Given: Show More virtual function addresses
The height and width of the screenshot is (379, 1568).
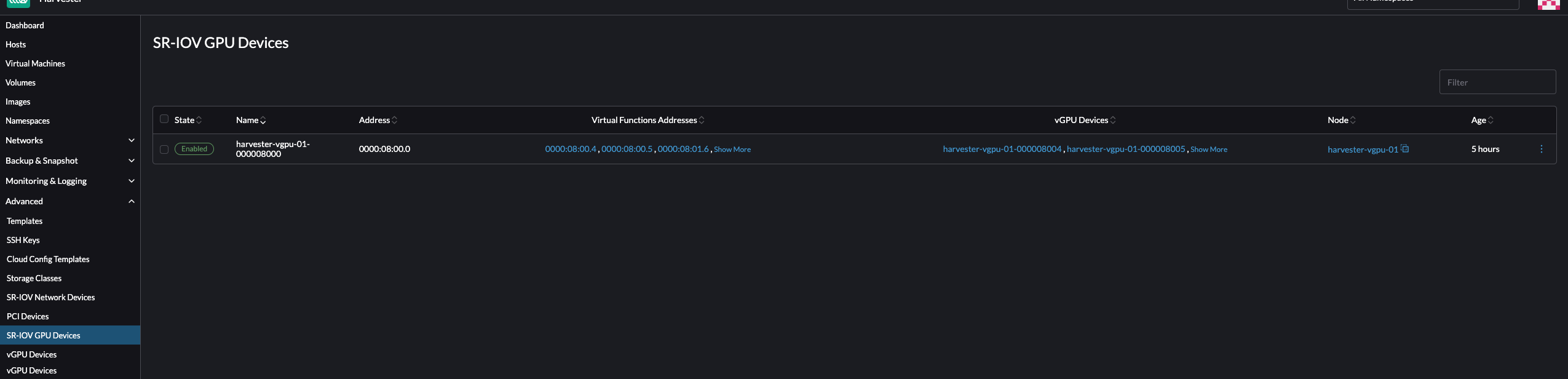Looking at the screenshot, I should tap(732, 150).
